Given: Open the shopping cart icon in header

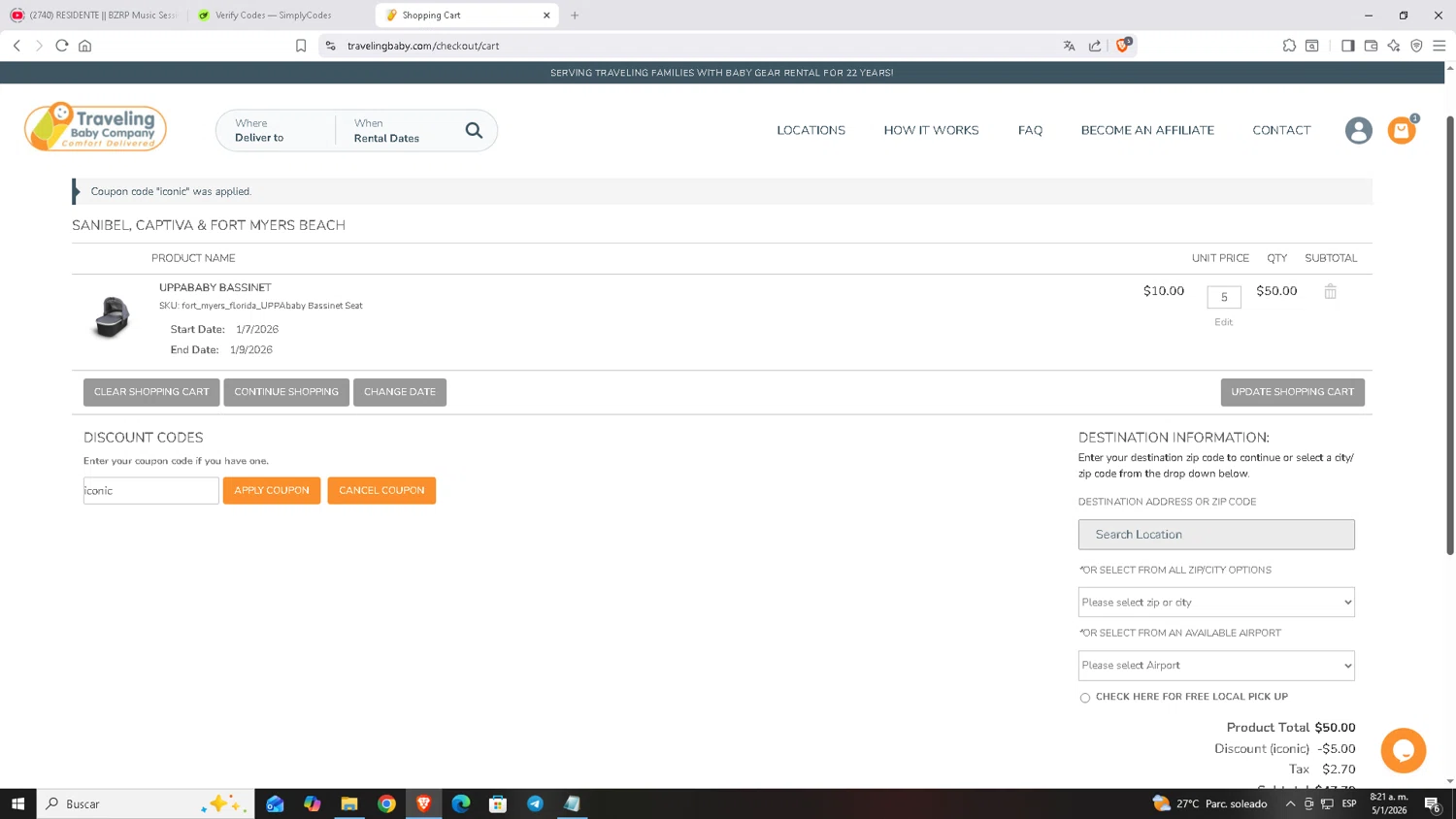Looking at the screenshot, I should tap(1402, 130).
